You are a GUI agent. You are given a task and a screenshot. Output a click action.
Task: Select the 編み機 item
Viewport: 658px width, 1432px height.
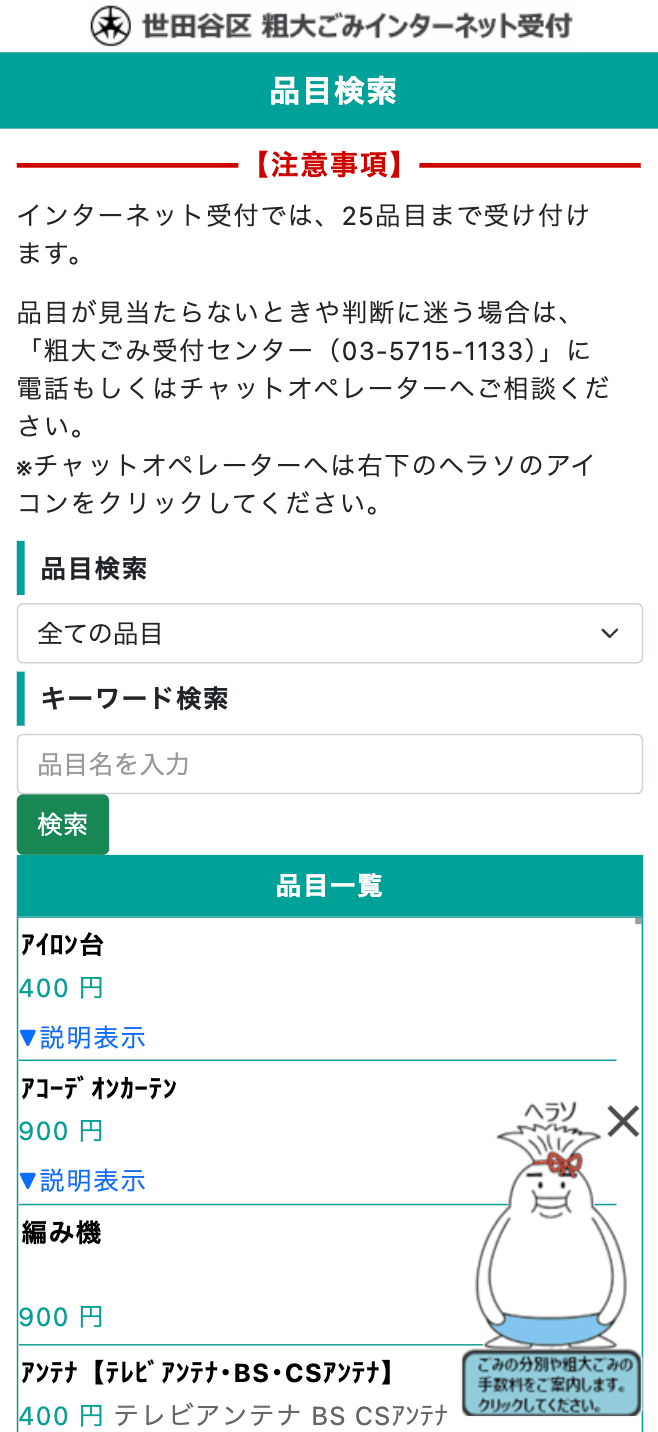62,1233
